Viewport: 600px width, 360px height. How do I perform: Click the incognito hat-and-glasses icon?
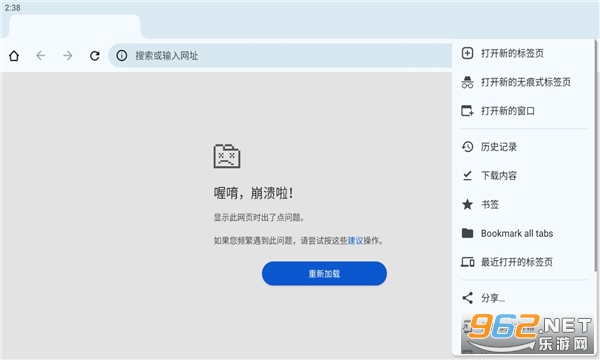[467, 82]
